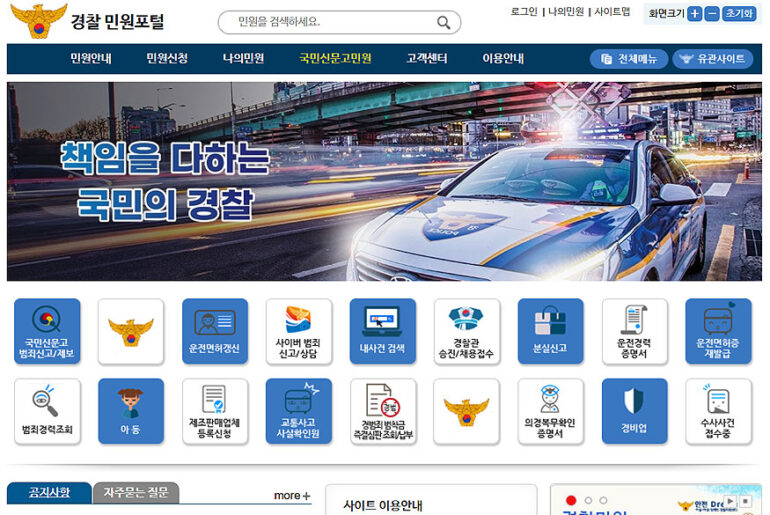This screenshot has width=770, height=515.
Task: Increase screen size with plus button
Action: tap(694, 14)
